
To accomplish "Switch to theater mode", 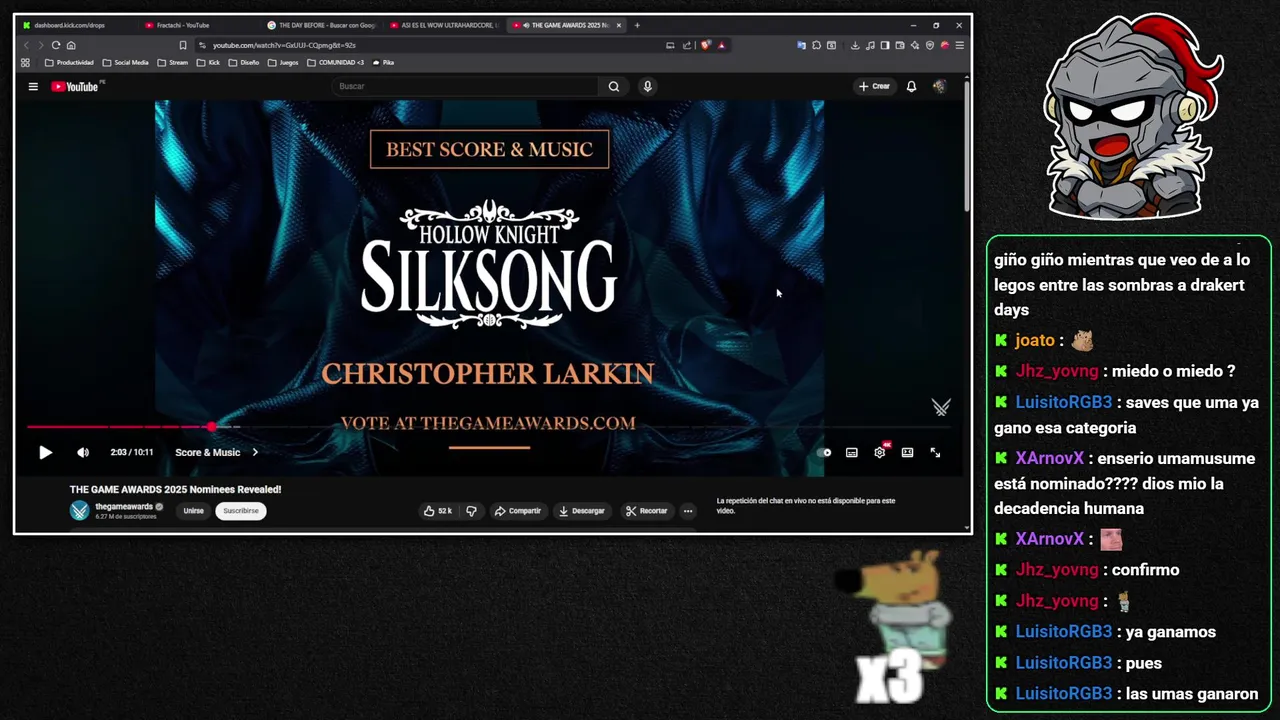I will point(907,453).
